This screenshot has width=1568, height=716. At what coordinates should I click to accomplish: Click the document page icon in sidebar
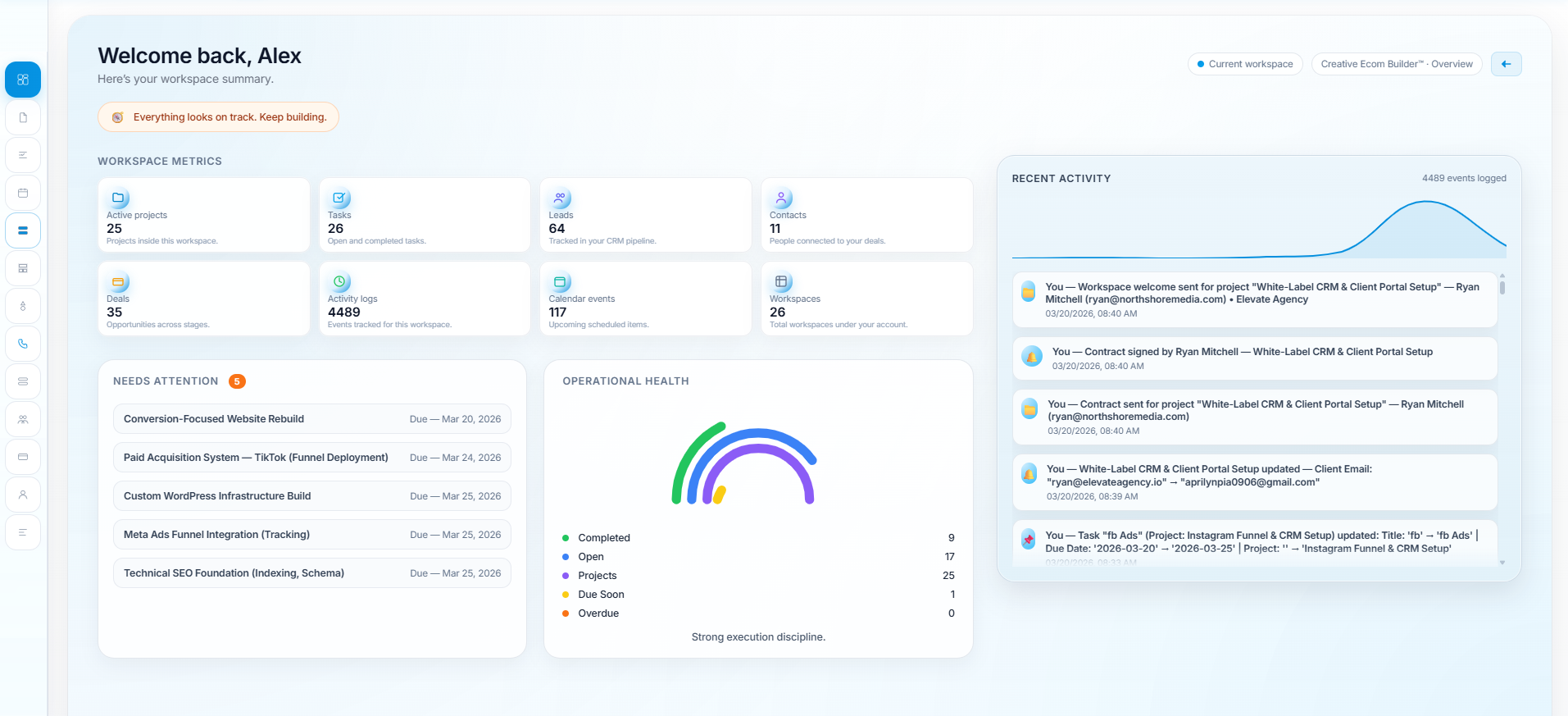[23, 117]
